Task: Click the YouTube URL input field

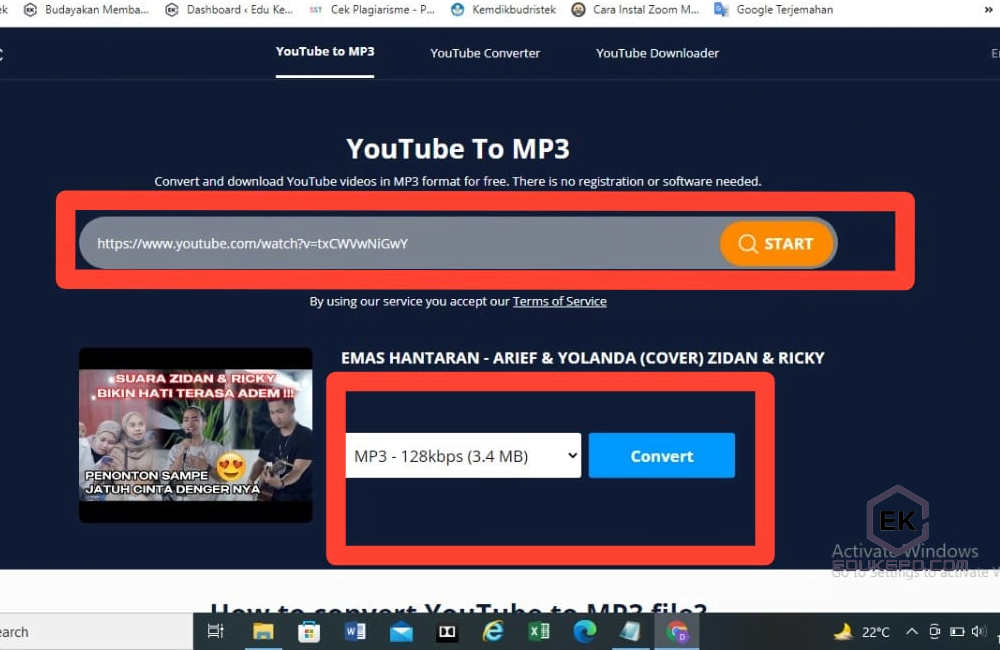Action: [402, 243]
